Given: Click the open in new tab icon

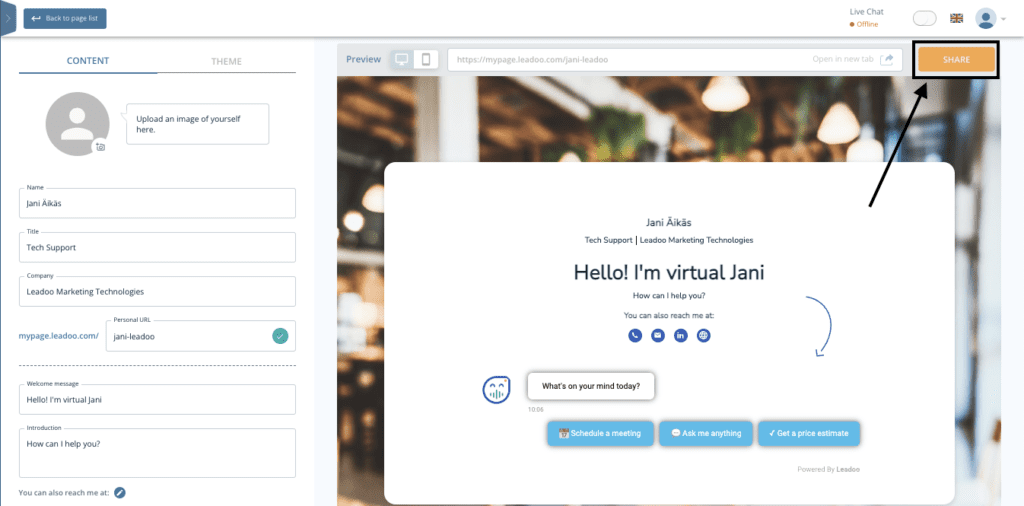Looking at the screenshot, I should point(887,59).
